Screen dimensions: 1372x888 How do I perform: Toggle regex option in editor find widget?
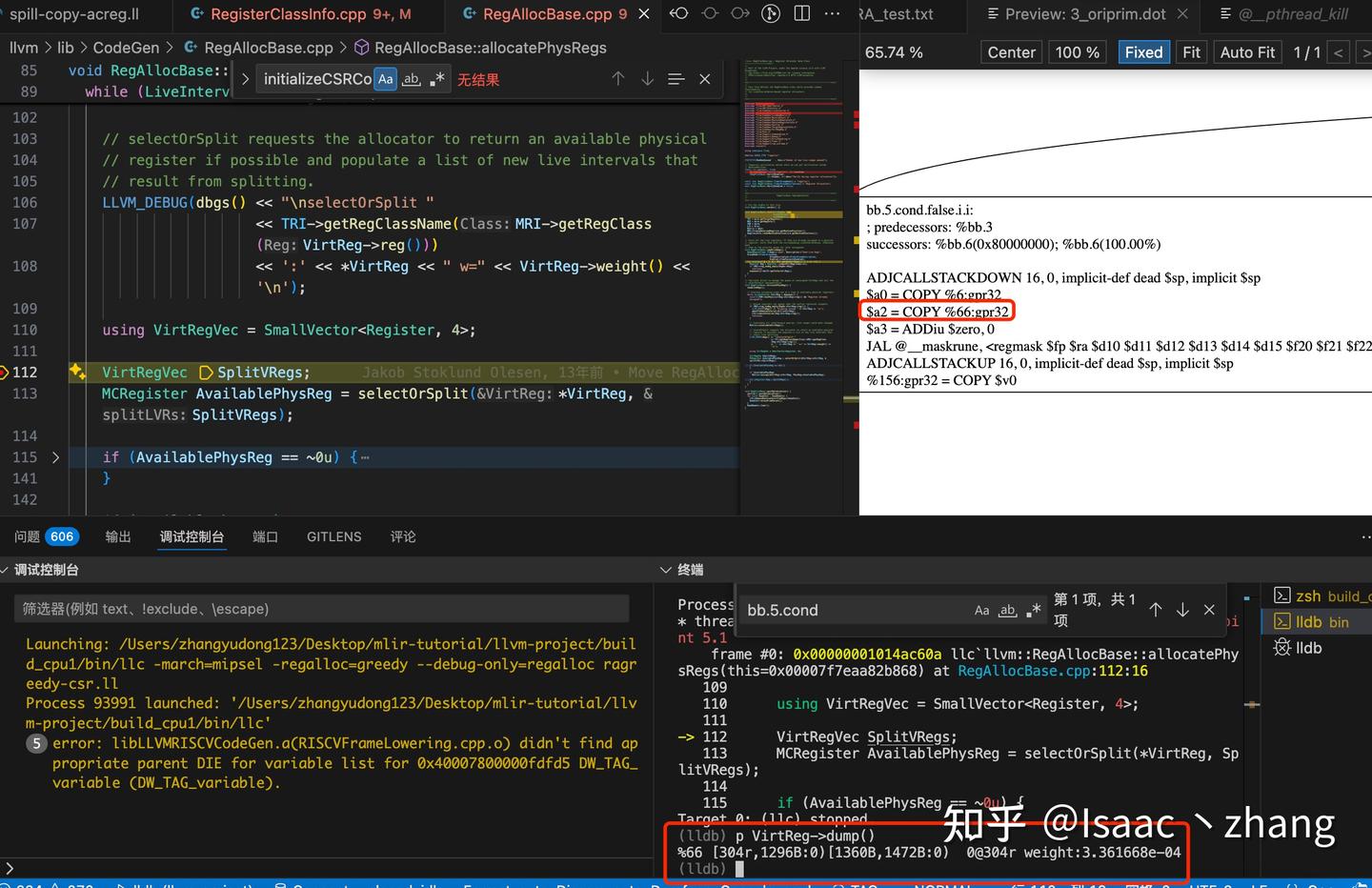436,79
